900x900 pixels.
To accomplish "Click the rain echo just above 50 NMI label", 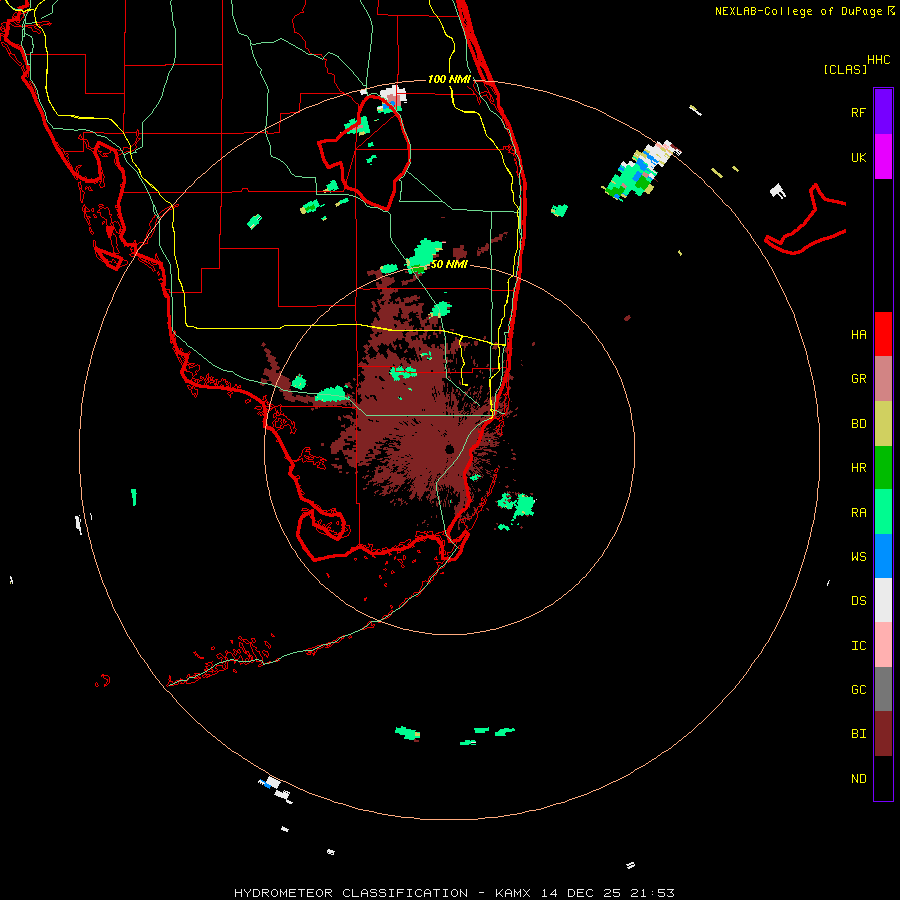I will click(426, 254).
